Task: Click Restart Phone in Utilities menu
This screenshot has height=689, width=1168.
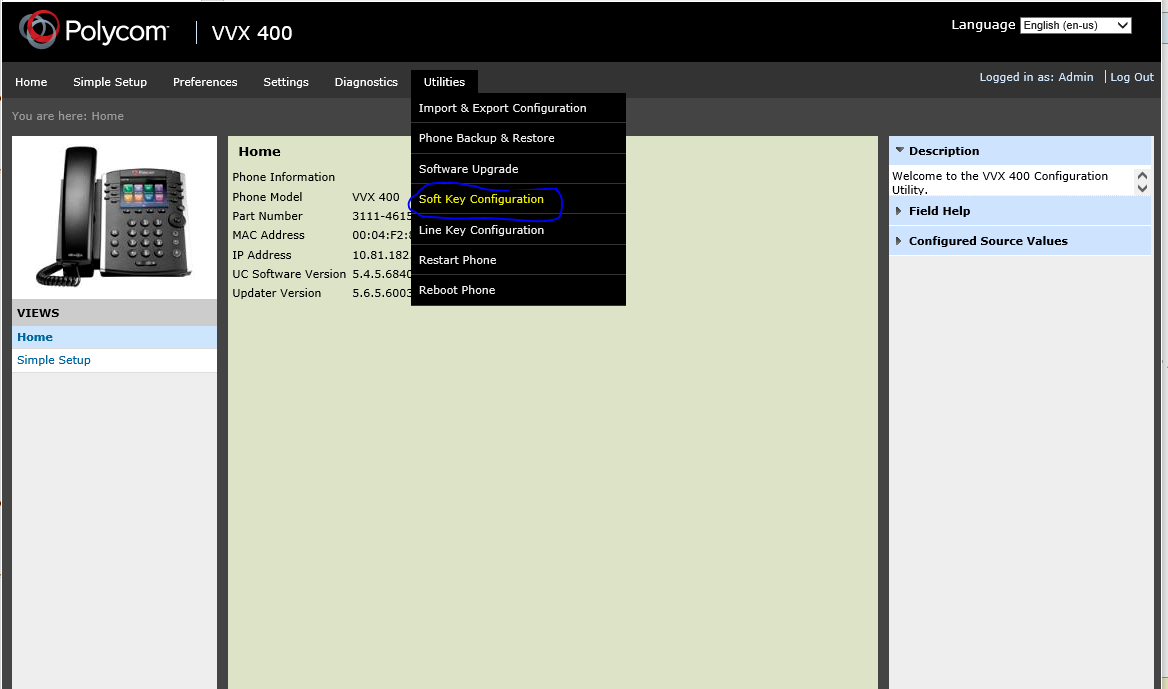Action: pos(457,260)
